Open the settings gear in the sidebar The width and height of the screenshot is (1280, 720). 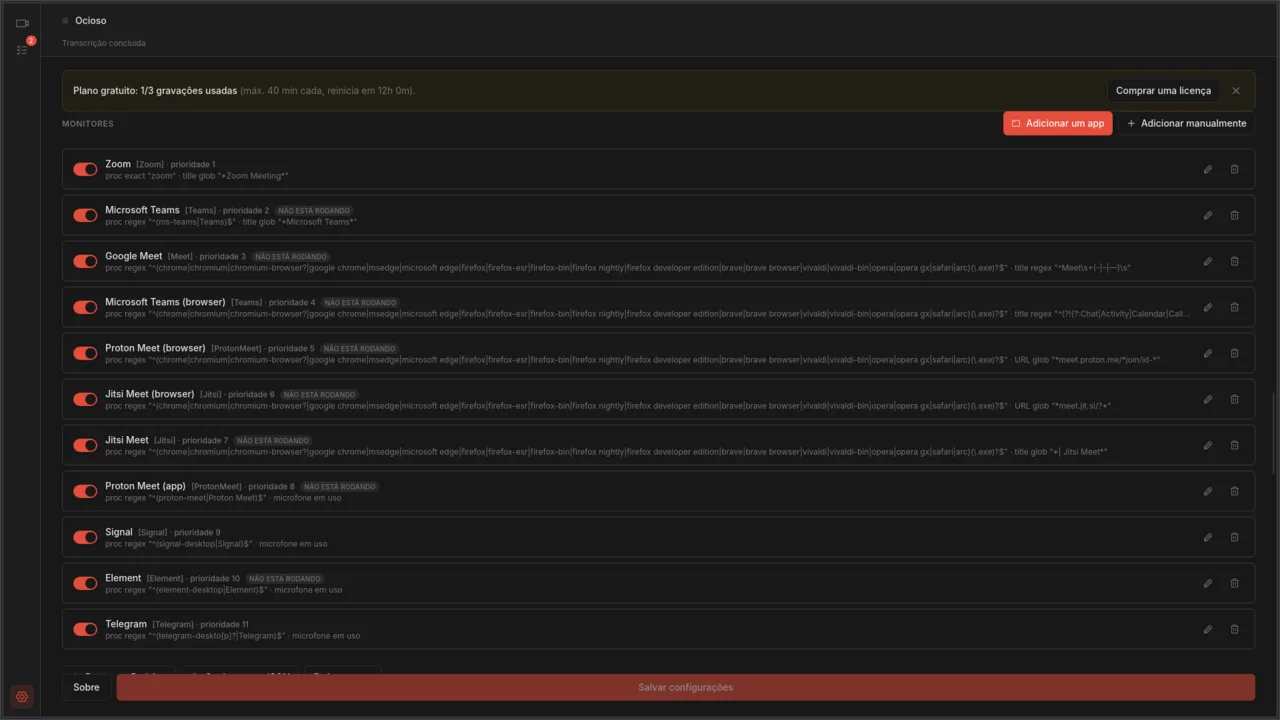click(x=22, y=696)
